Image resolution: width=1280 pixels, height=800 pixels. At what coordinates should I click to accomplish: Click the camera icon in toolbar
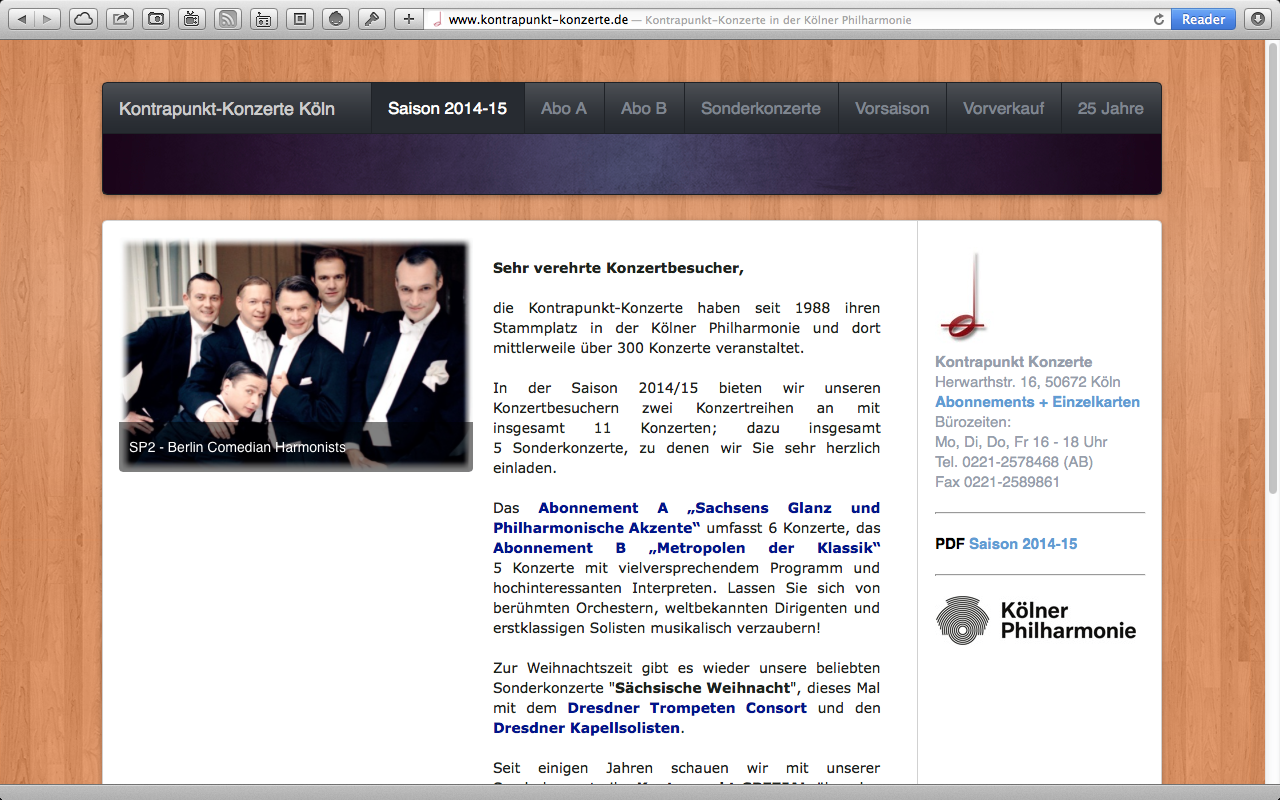(156, 19)
